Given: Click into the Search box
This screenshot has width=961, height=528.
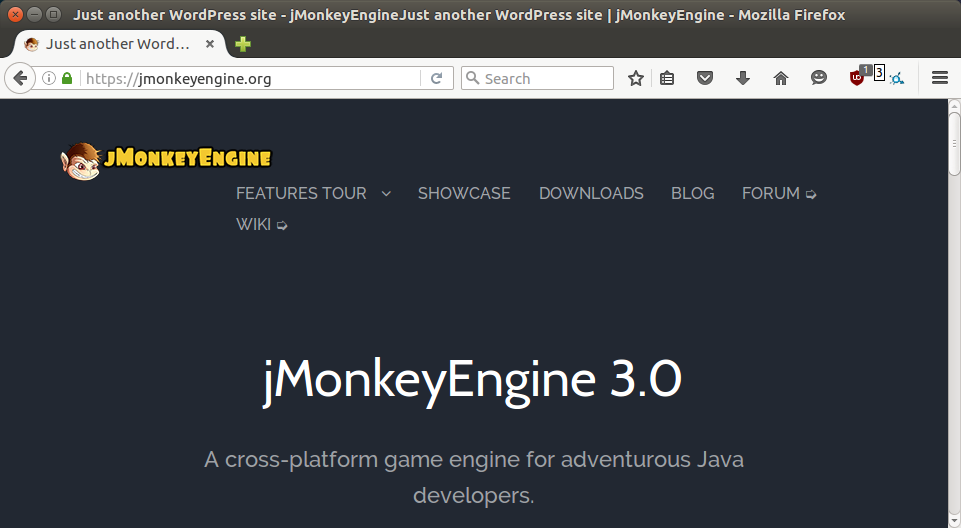Looking at the screenshot, I should pyautogui.click(x=537, y=78).
